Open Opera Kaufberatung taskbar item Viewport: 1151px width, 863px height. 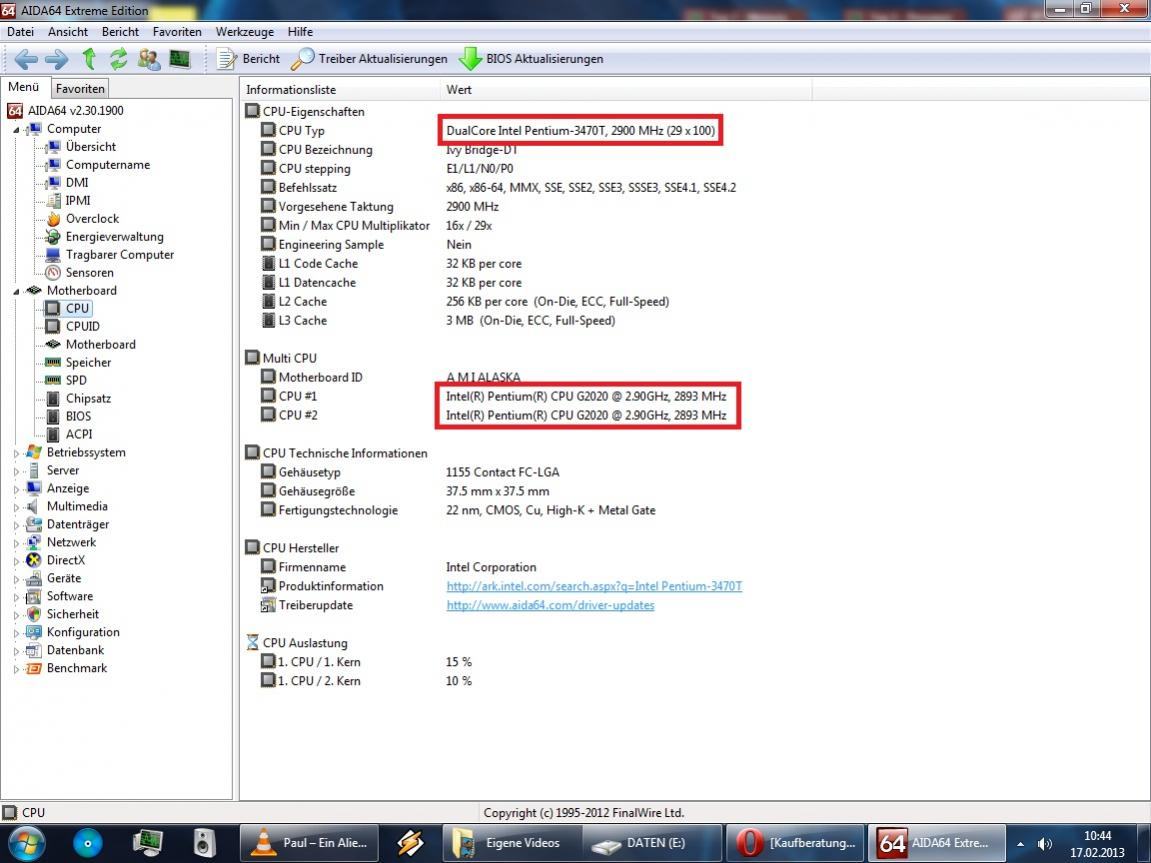click(796, 842)
